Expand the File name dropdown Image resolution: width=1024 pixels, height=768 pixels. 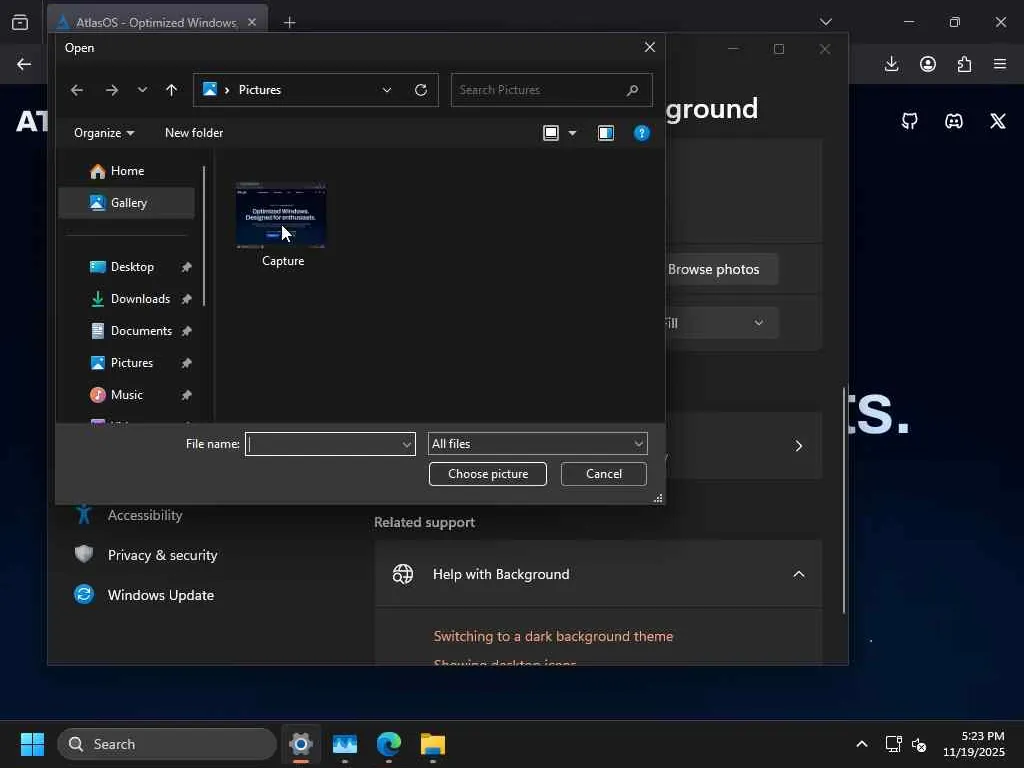click(407, 444)
